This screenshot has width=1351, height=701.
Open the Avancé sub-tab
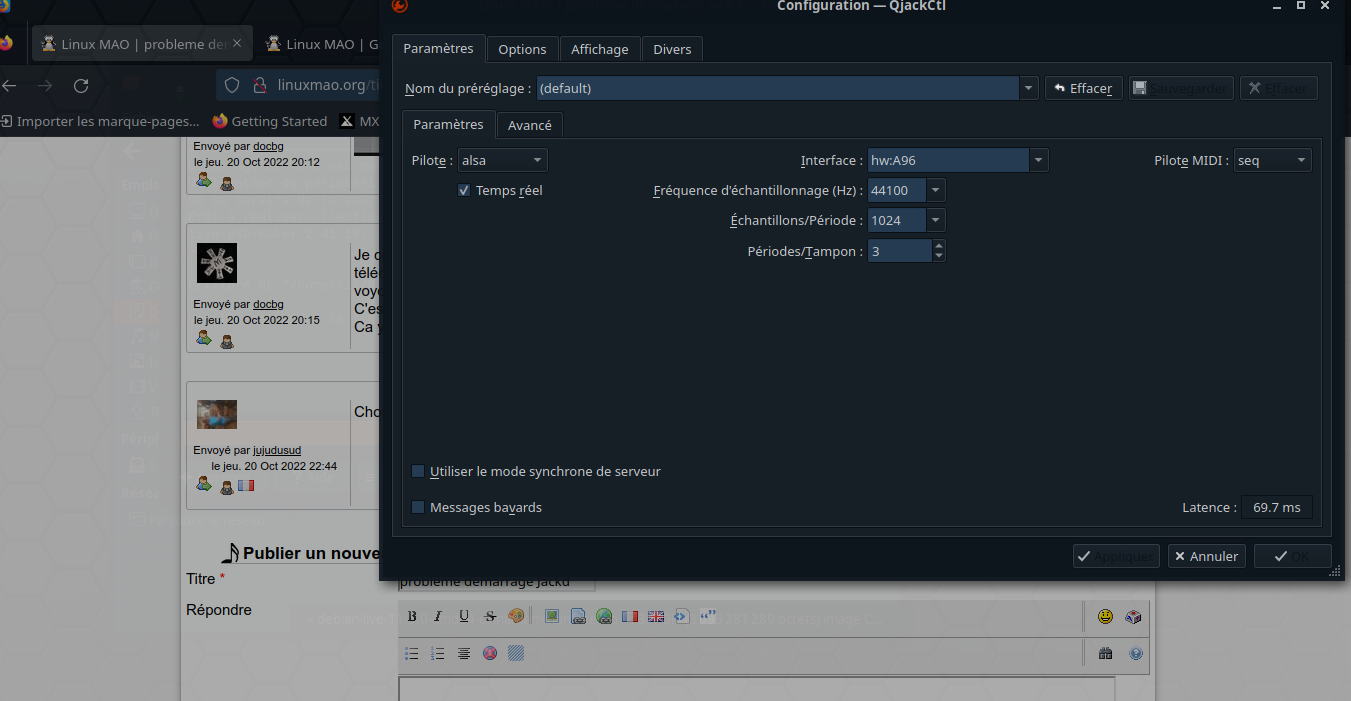[x=530, y=125]
